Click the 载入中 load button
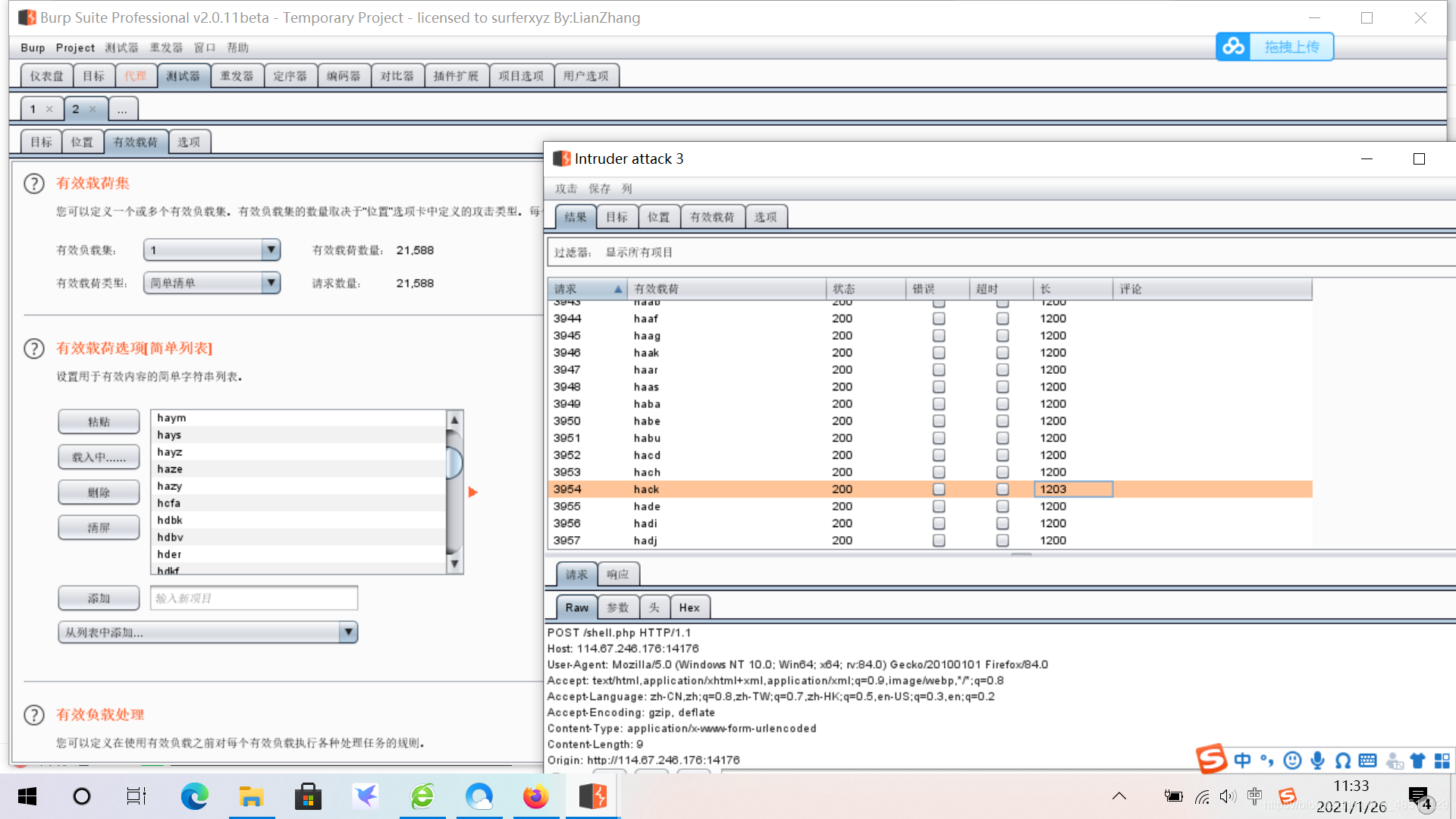This screenshot has width=1456, height=819. (x=99, y=457)
